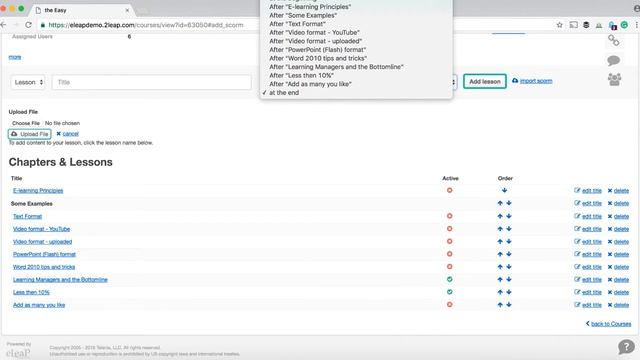
Task: Select After "E-learning Principles" position option
Action: (x=310, y=7)
